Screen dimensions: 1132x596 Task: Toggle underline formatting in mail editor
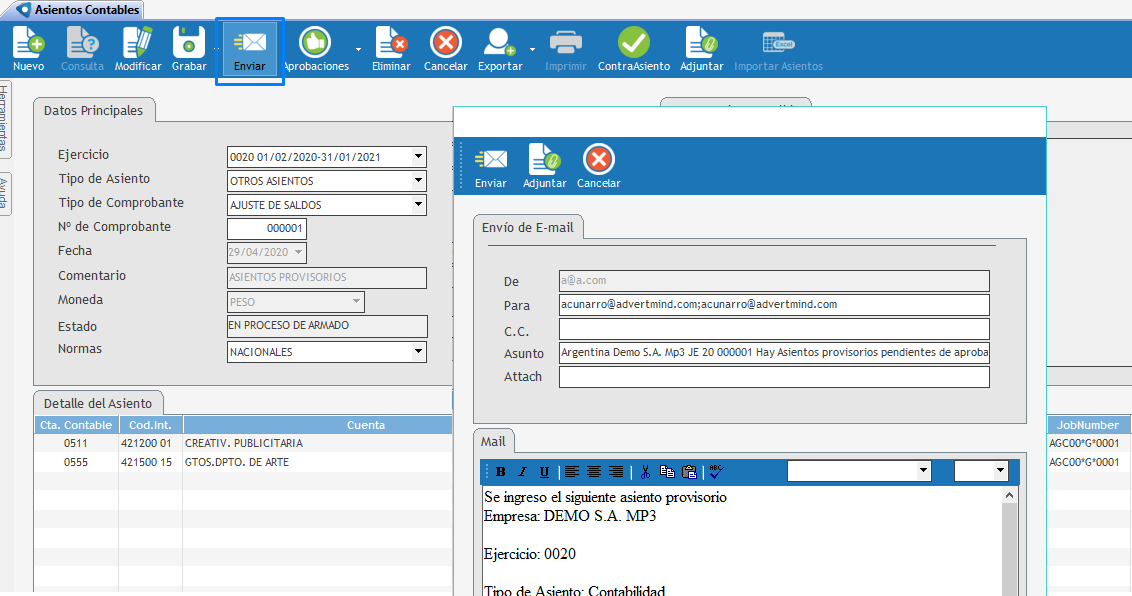[544, 472]
